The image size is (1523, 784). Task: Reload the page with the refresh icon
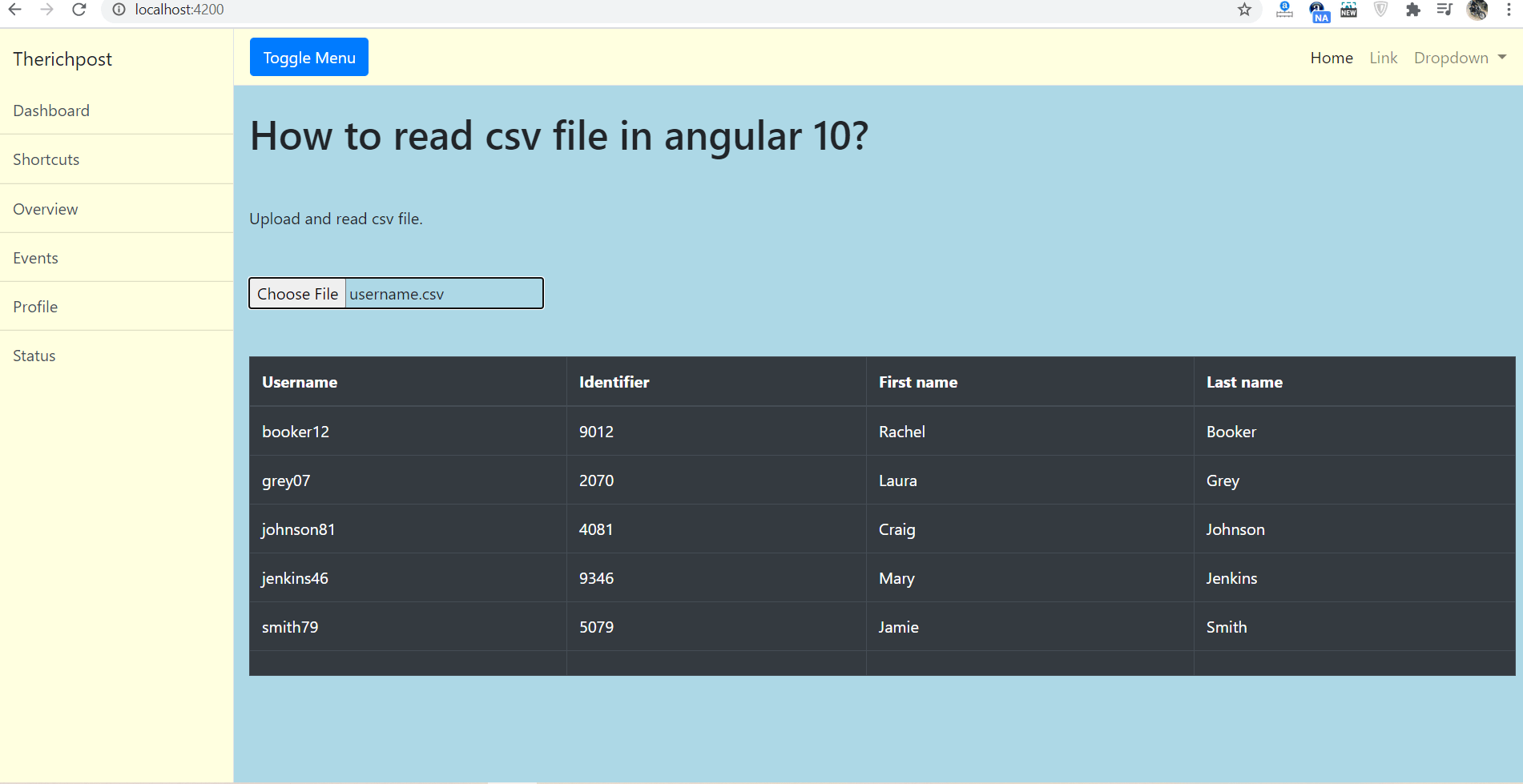click(79, 10)
